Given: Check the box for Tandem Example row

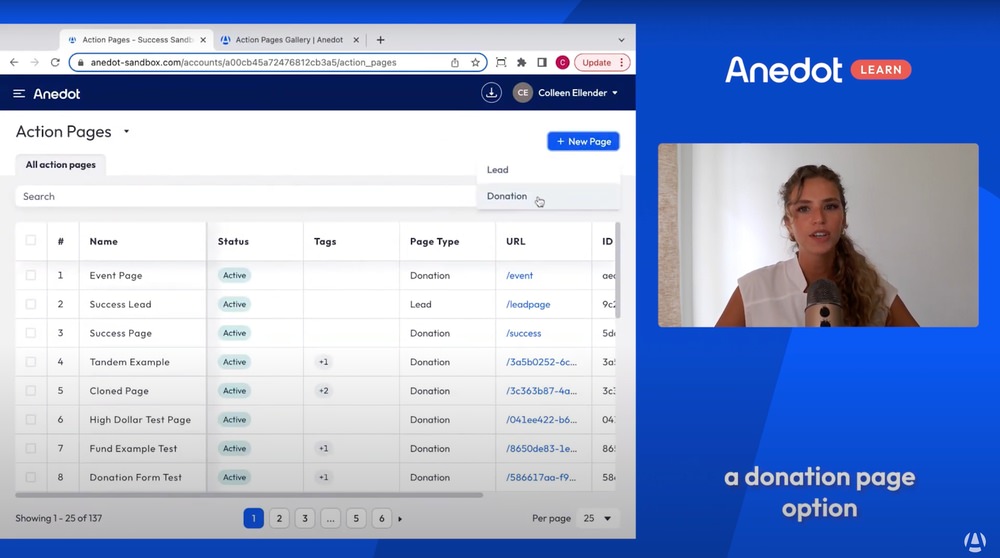Looking at the screenshot, I should coord(31,362).
